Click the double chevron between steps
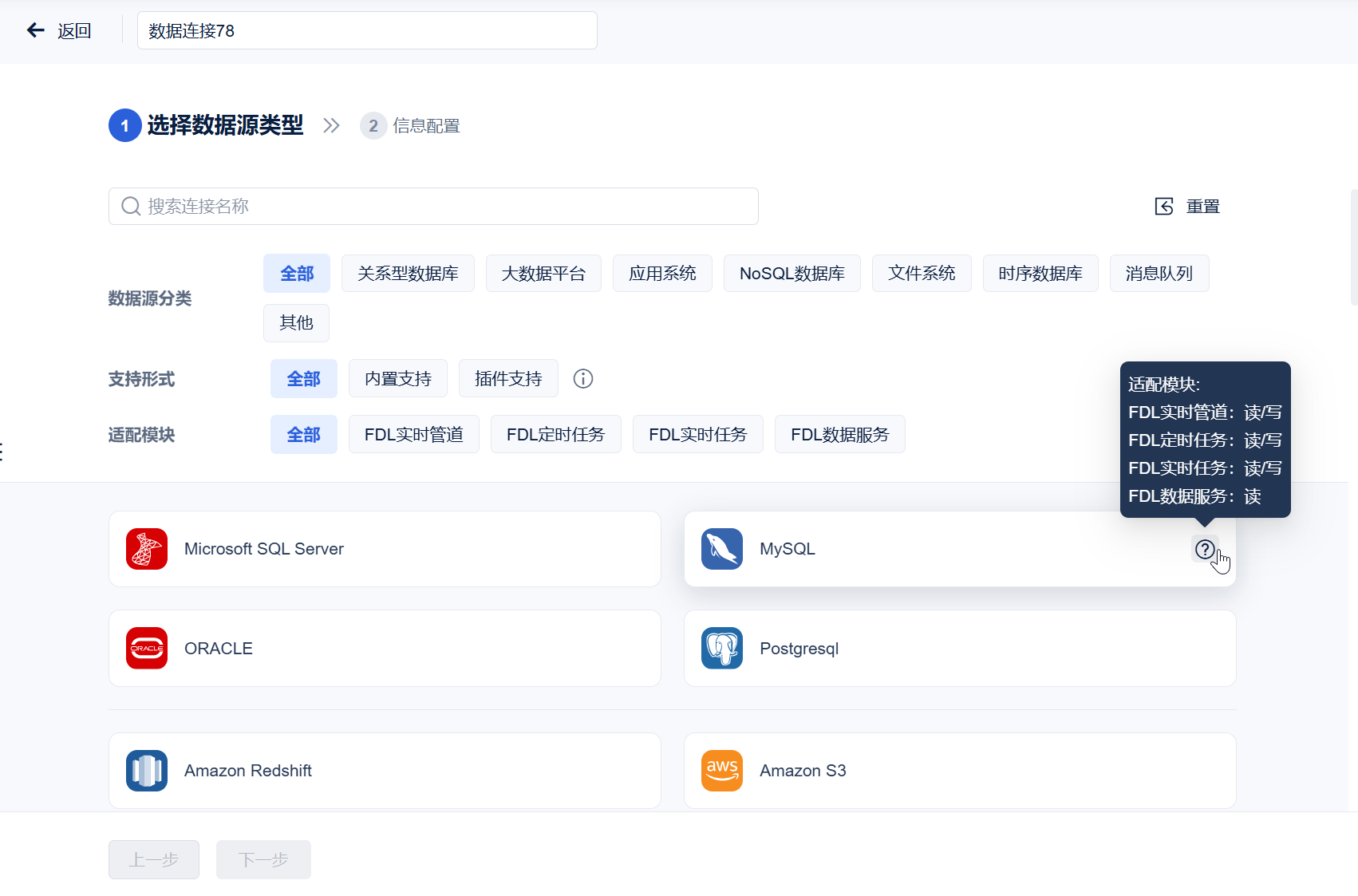Viewport: 1358px width, 896px height. click(x=331, y=125)
